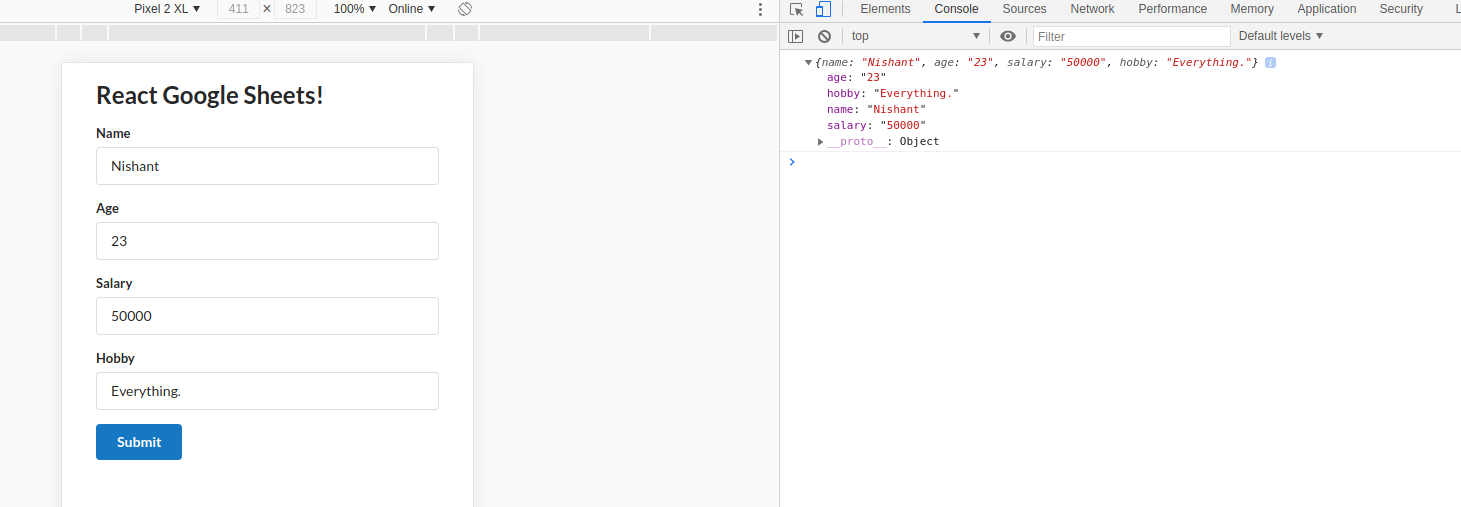This screenshot has height=507, width=1461.
Task: Activate the inspect element picker icon
Action: pos(796,9)
